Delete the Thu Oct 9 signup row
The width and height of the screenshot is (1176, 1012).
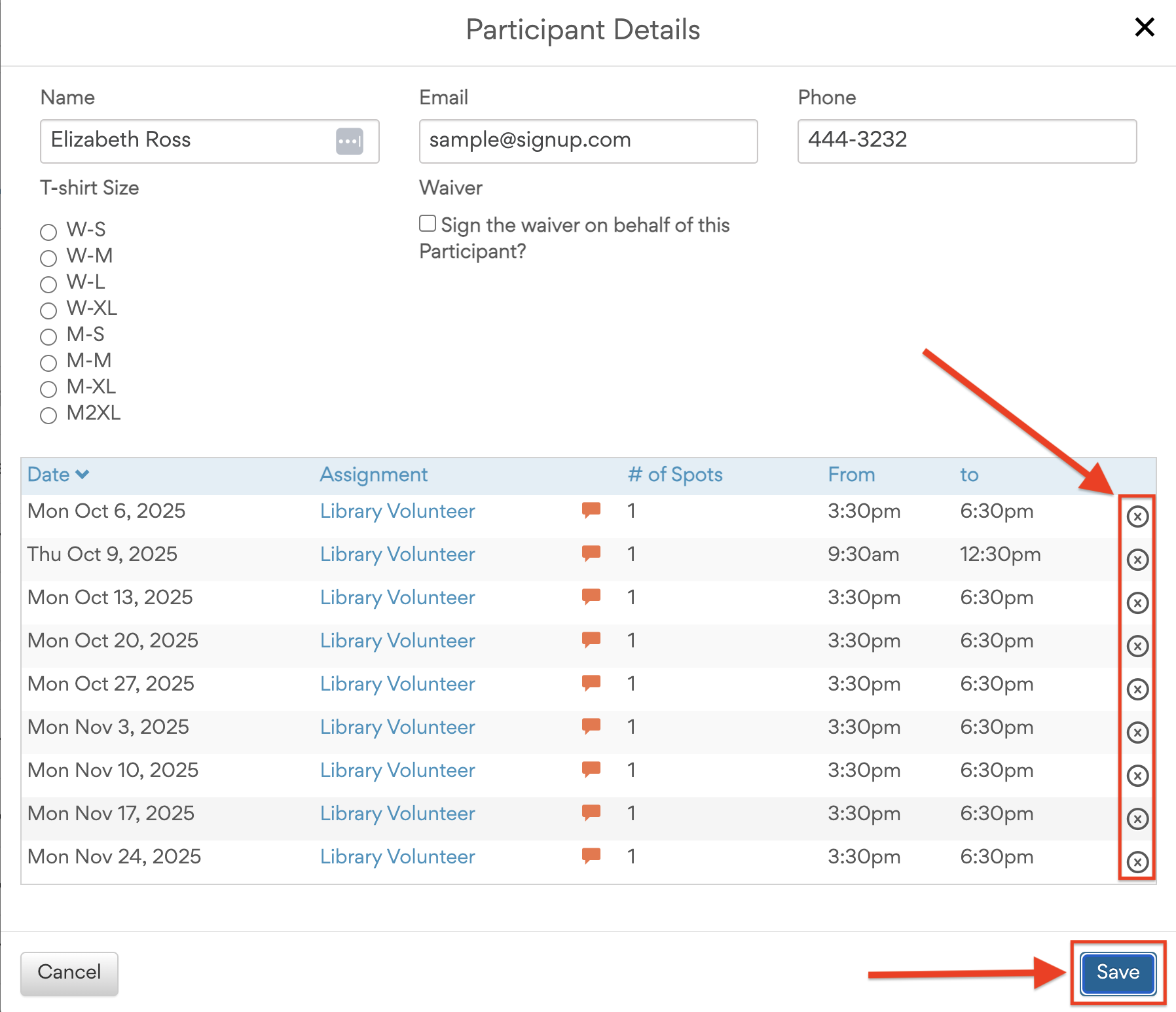[1137, 560]
